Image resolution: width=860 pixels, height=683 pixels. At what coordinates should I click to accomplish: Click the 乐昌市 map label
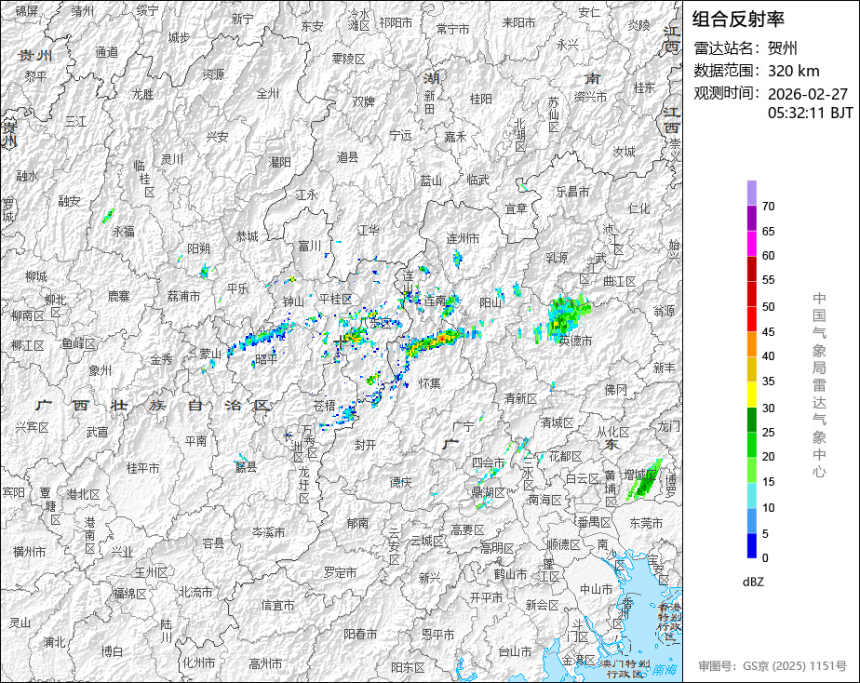tap(573, 191)
